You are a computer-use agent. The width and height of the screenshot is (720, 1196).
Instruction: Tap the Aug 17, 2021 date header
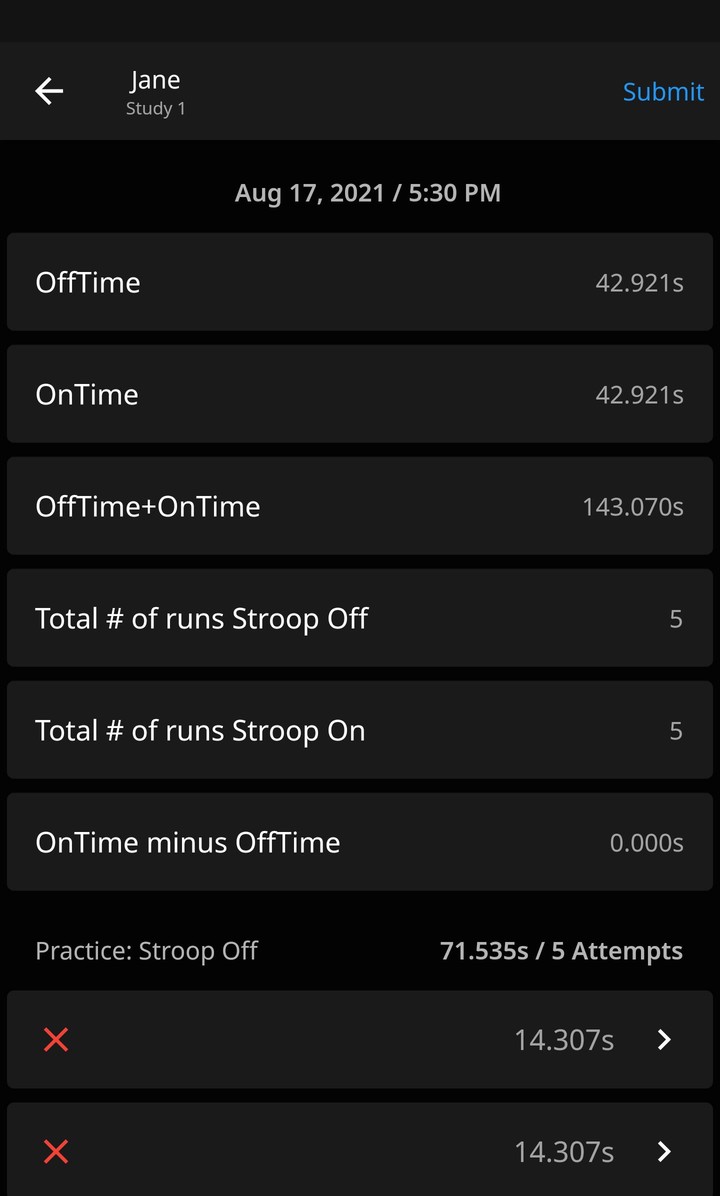(x=367, y=193)
